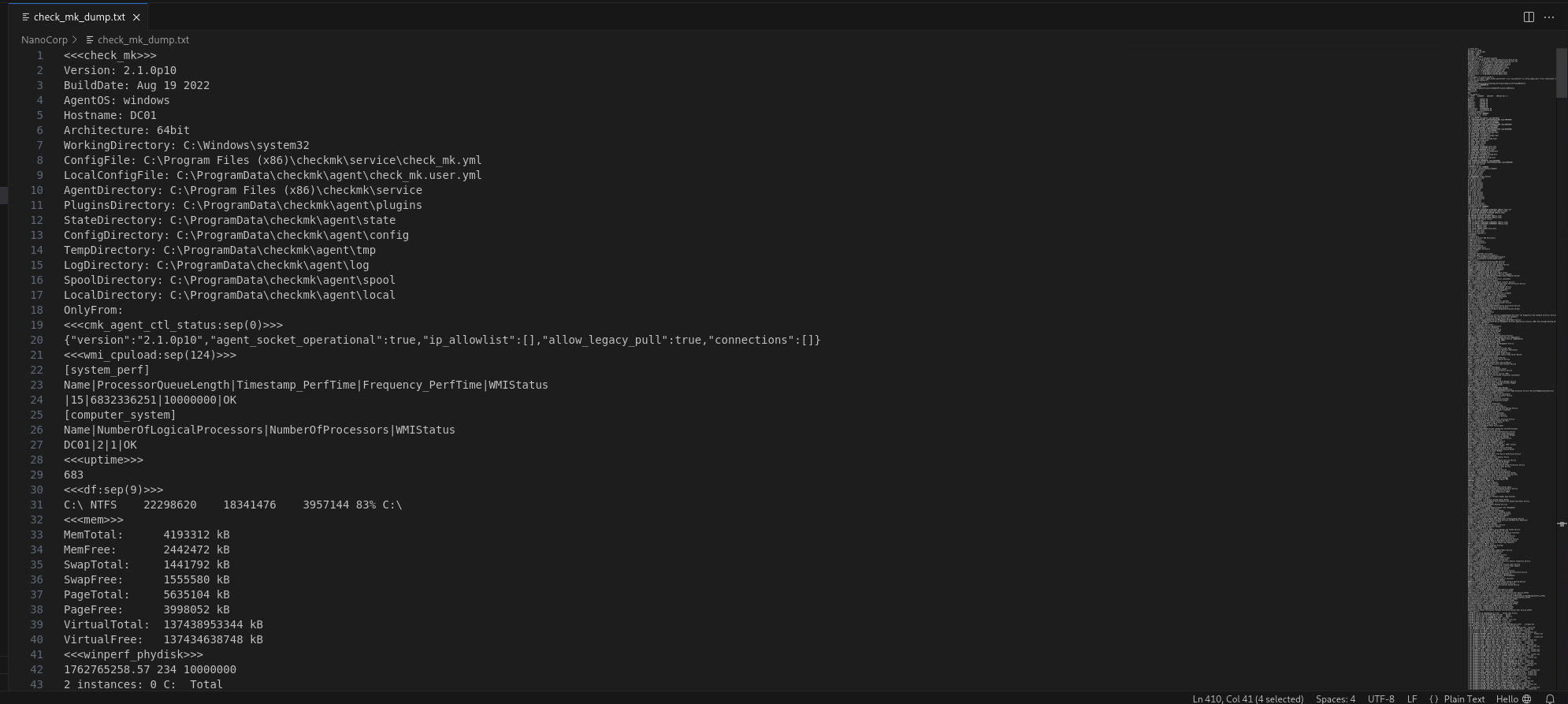Click the vertical scrollbar slider thumb
1568x704 pixels.
coord(1562,73)
